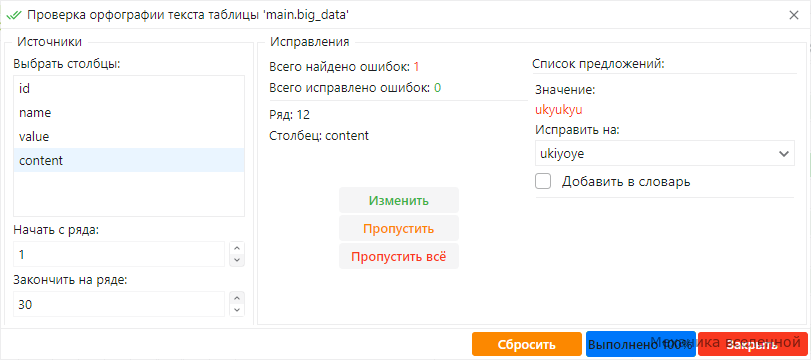811x360 pixels.
Task: Expand the Исправить на suggestions dropdown arrow
Action: (784, 154)
